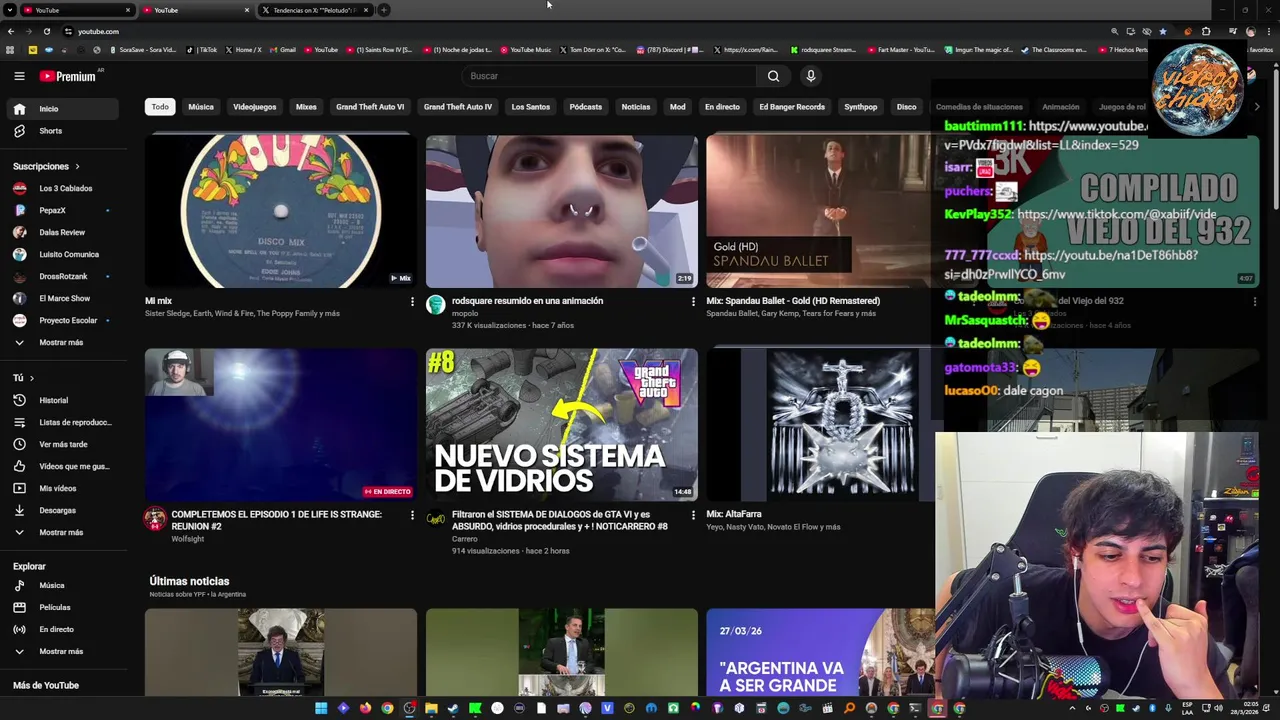Open new browser tab
Screen dimensions: 1280x720
click(384, 10)
